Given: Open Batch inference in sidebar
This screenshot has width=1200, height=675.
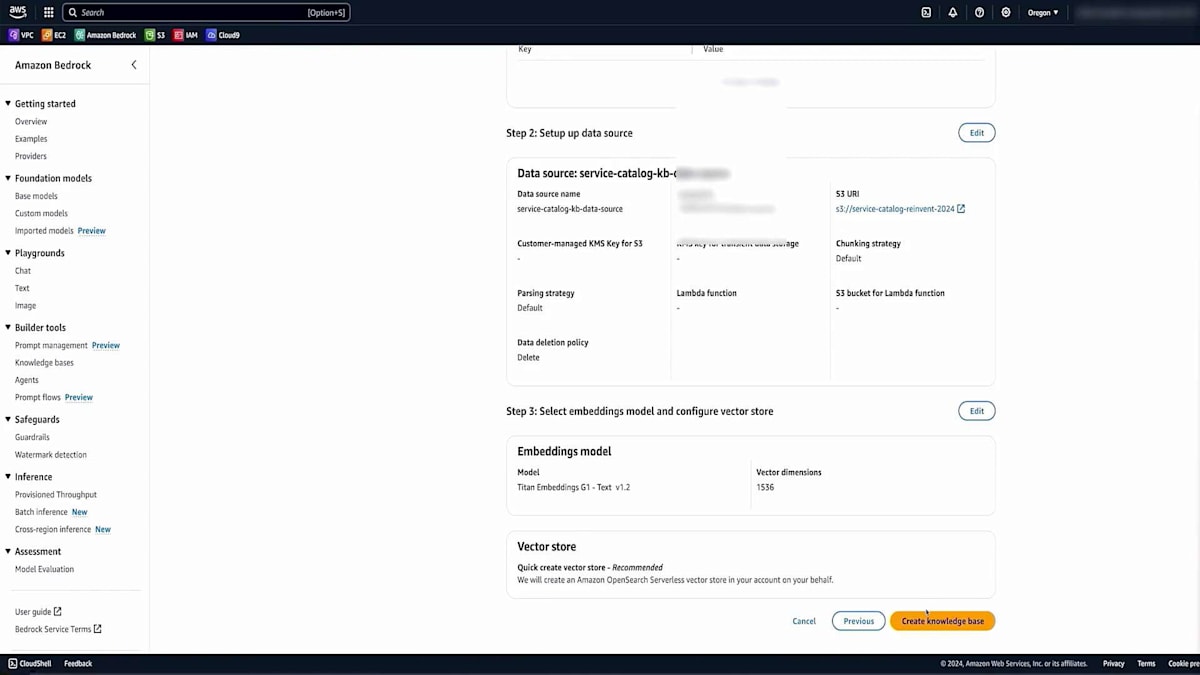Looking at the screenshot, I should click(x=41, y=512).
